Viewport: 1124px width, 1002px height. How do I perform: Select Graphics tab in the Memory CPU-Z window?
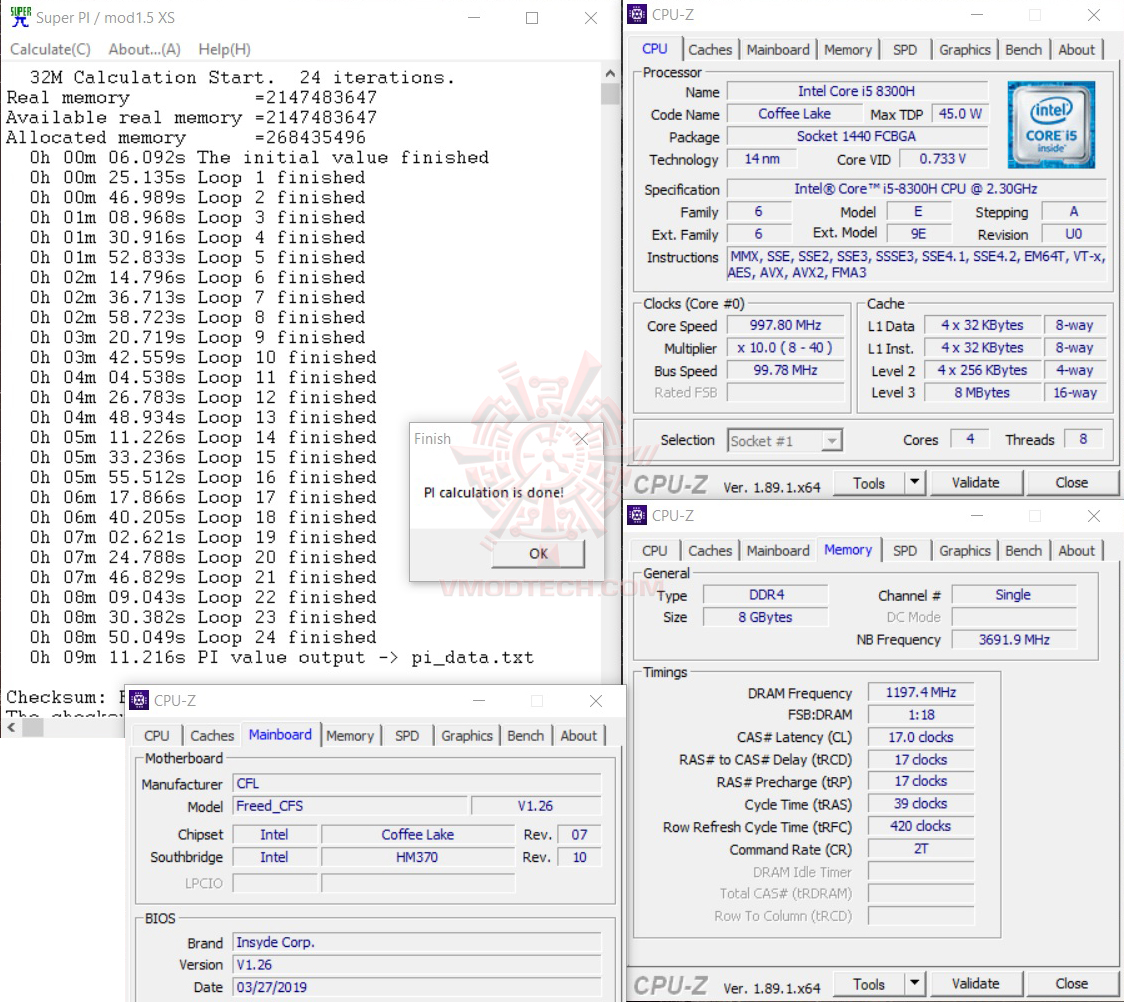[965, 550]
